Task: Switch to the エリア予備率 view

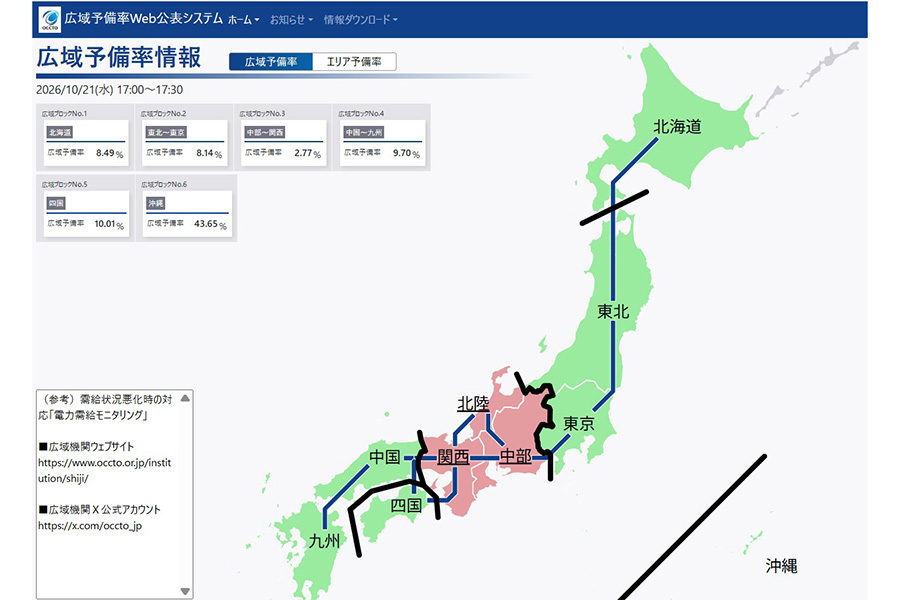Action: tap(354, 61)
